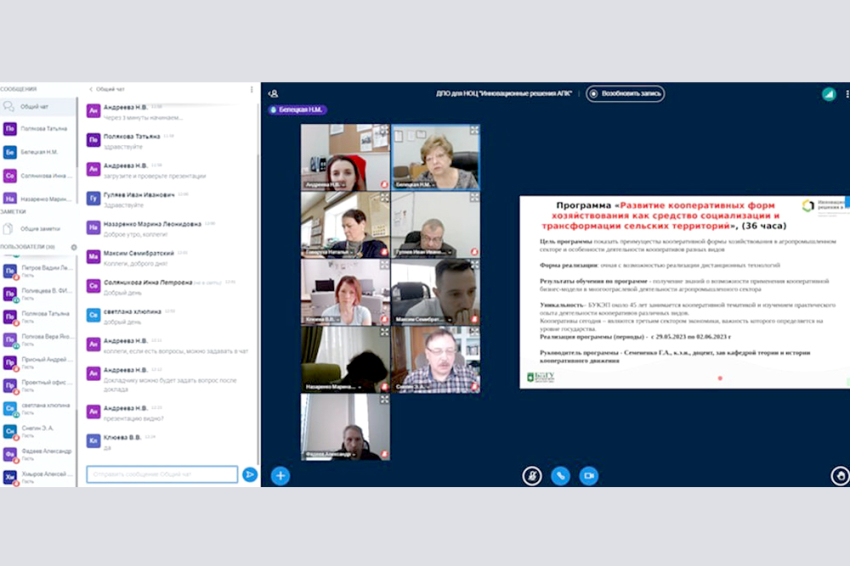
Task: Fullscreen the Андреева Н.В. webcam
Action: tap(384, 130)
